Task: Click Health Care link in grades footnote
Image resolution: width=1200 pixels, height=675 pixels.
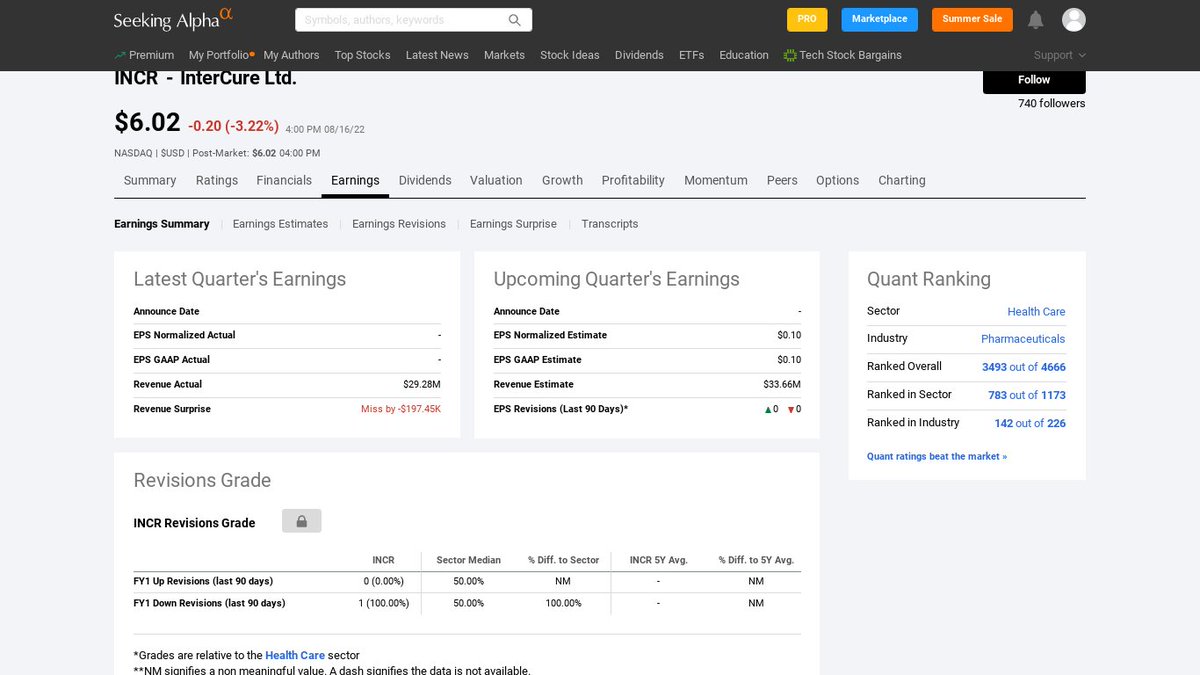Action: [295, 655]
